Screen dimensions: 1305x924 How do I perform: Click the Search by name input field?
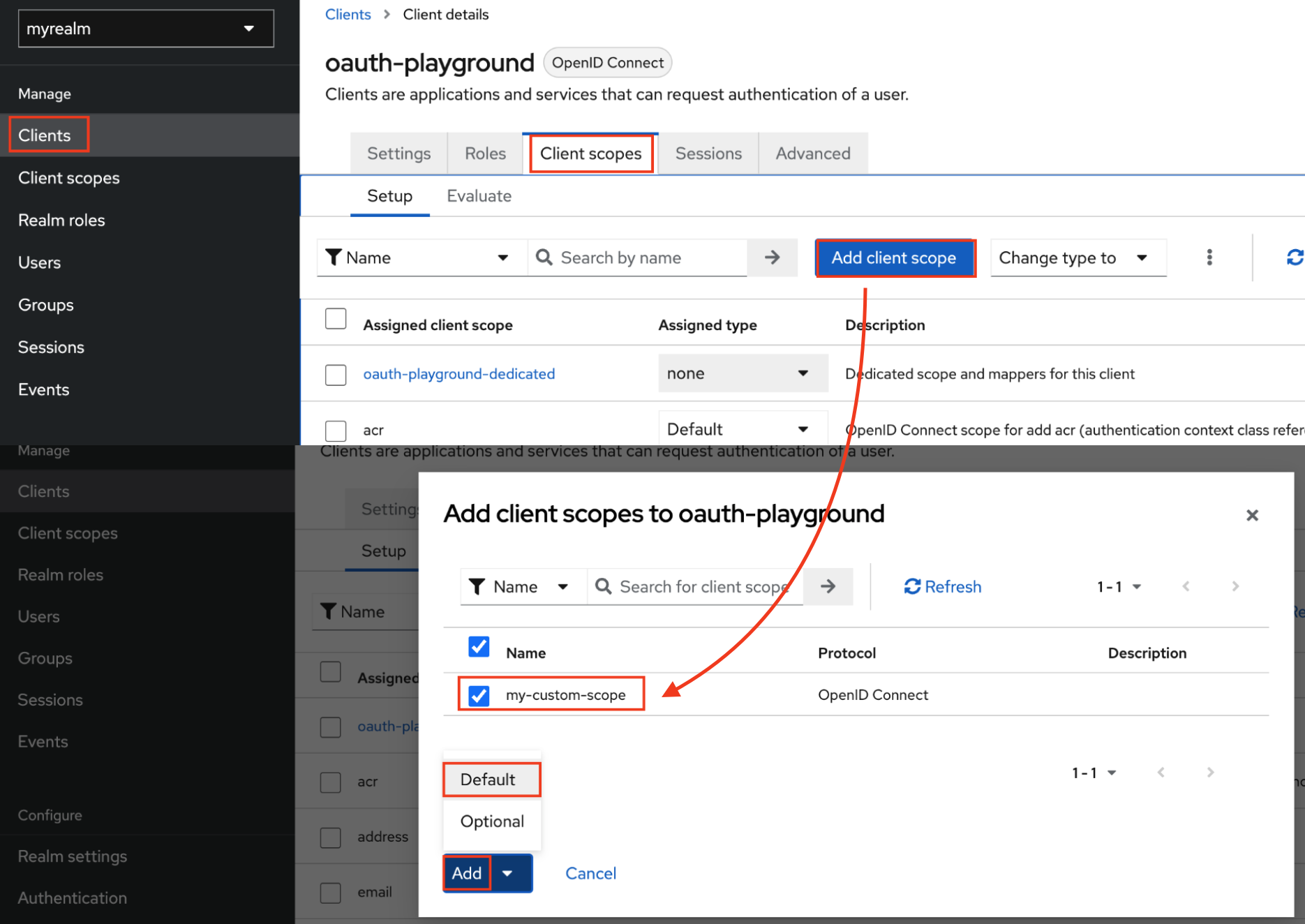click(637, 258)
